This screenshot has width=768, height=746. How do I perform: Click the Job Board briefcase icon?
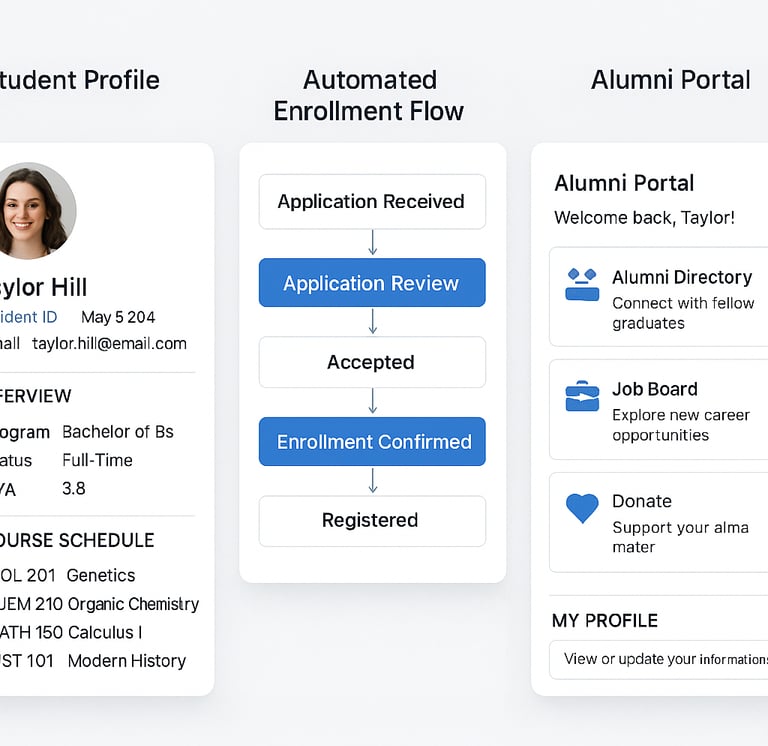581,397
